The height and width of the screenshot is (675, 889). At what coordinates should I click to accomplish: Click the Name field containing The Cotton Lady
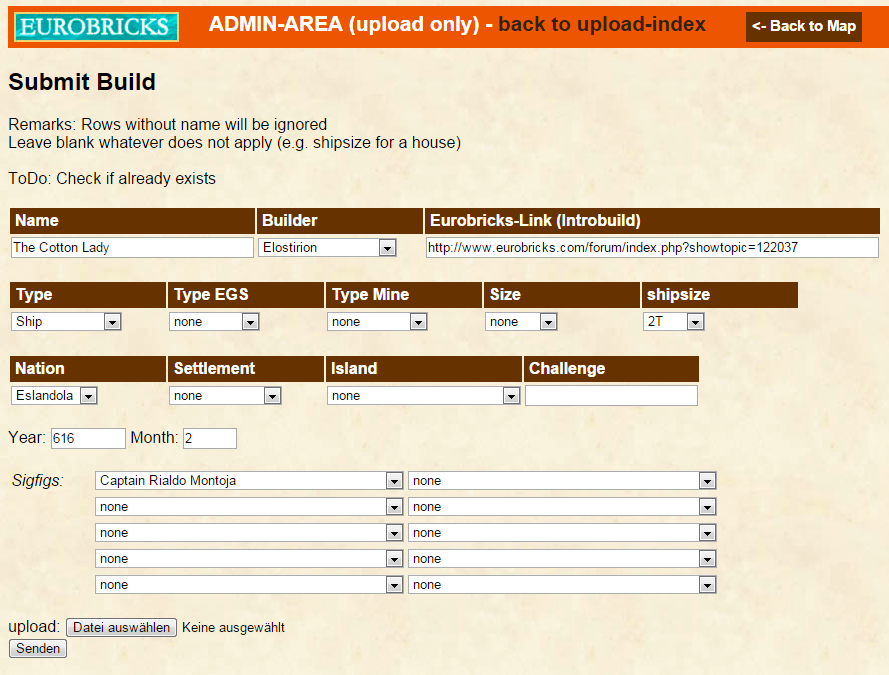132,247
